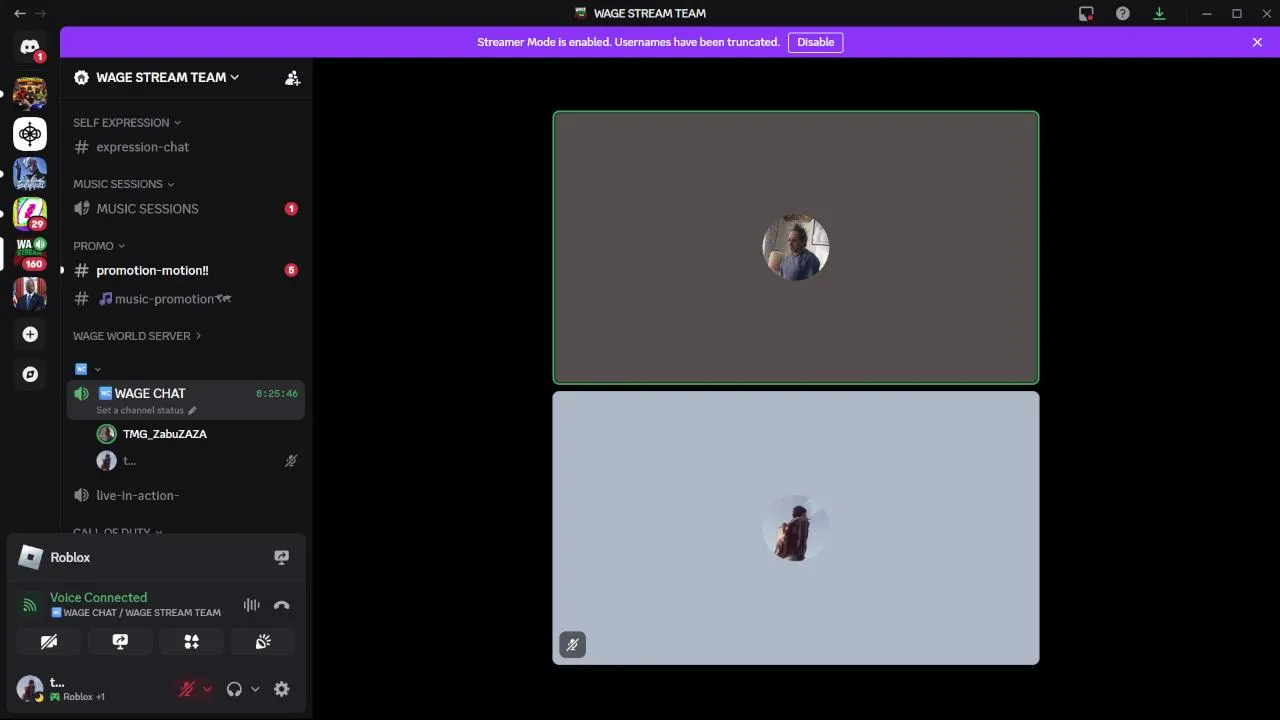This screenshot has height=720, width=1280.
Task: Click Set a channel status
Action: click(x=140, y=410)
